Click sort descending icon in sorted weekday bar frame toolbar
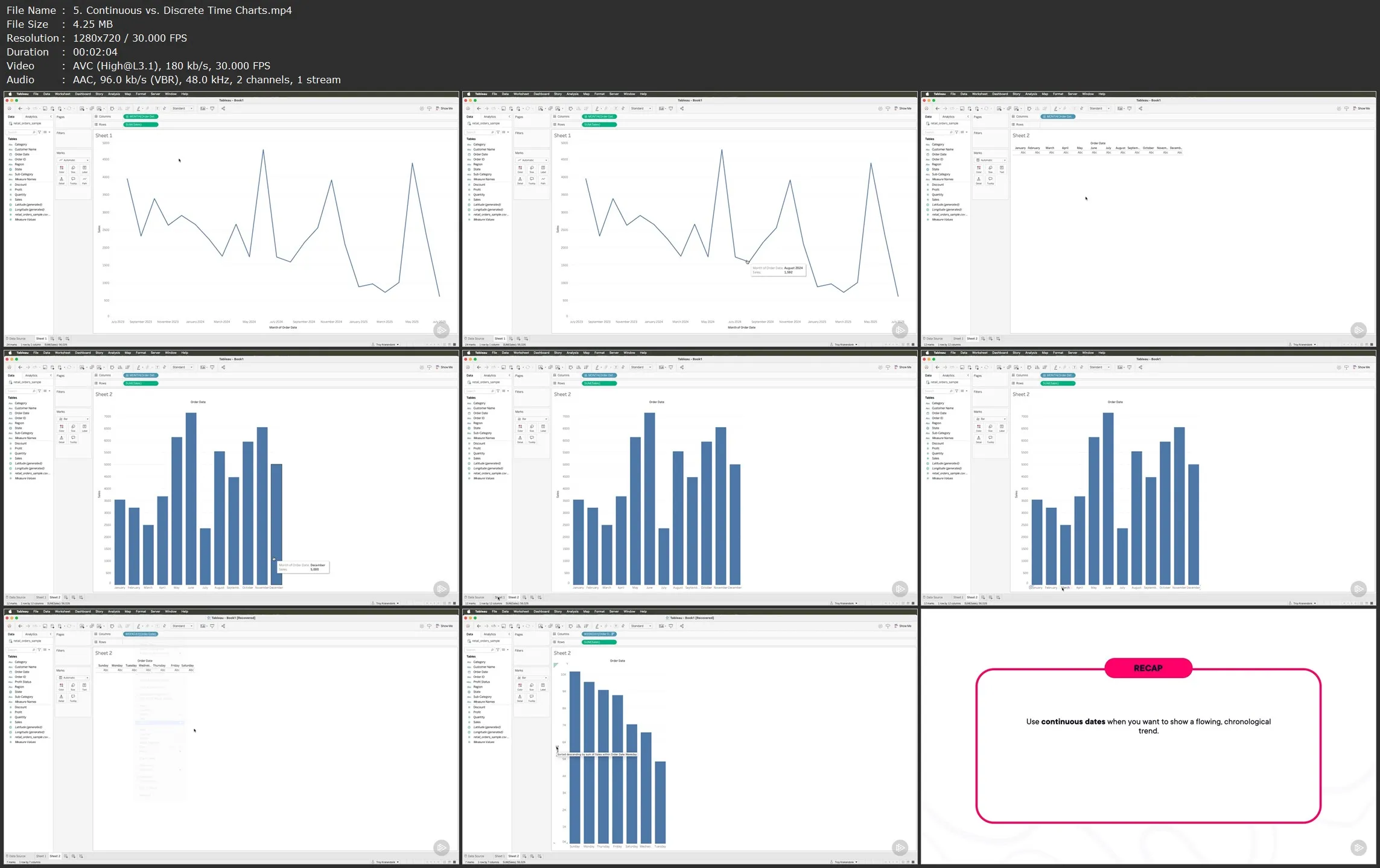 click(x=586, y=626)
